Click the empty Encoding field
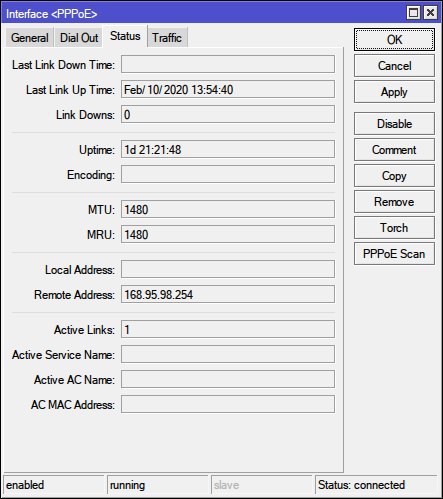Screen dimensions: 443x499 (228, 174)
